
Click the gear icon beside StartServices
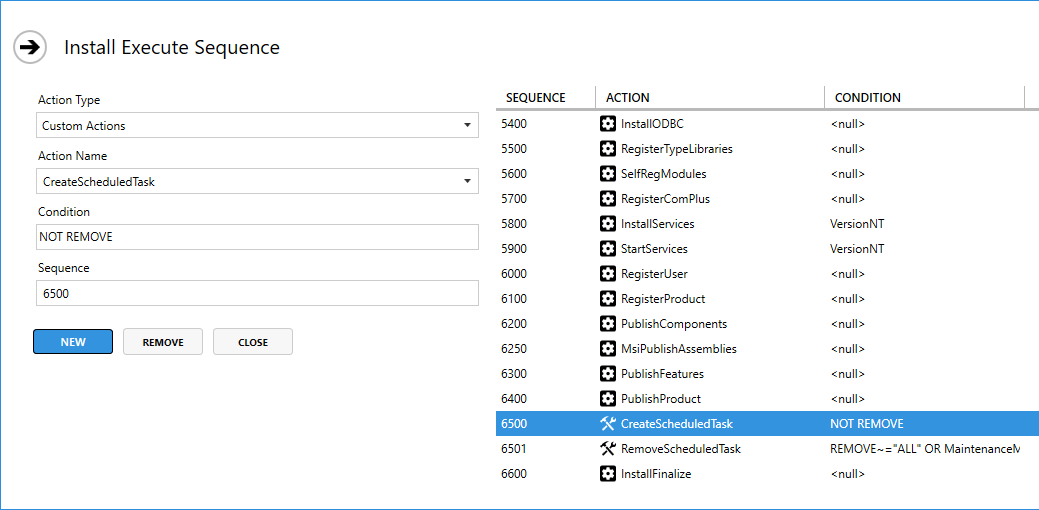point(607,249)
